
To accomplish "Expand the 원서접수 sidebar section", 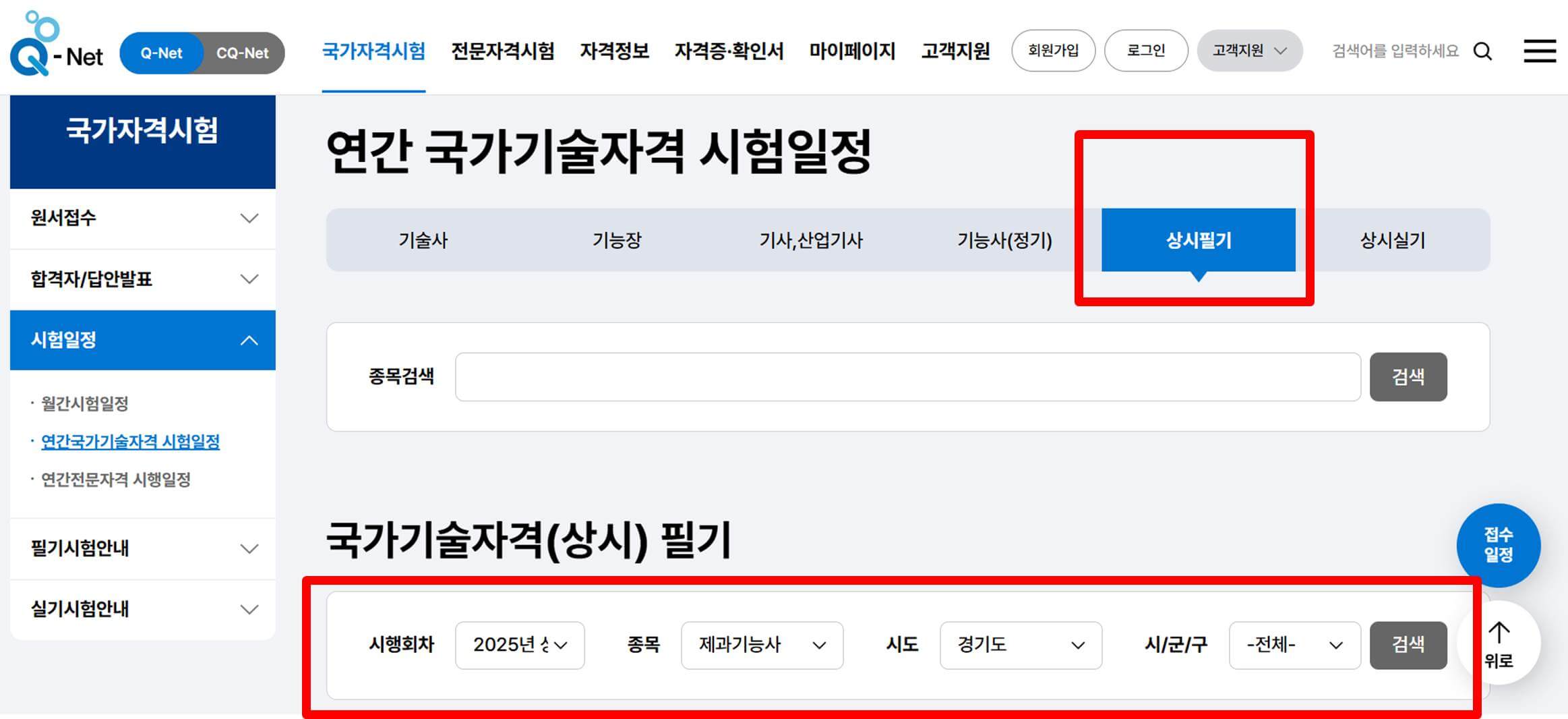I will pos(142,218).
